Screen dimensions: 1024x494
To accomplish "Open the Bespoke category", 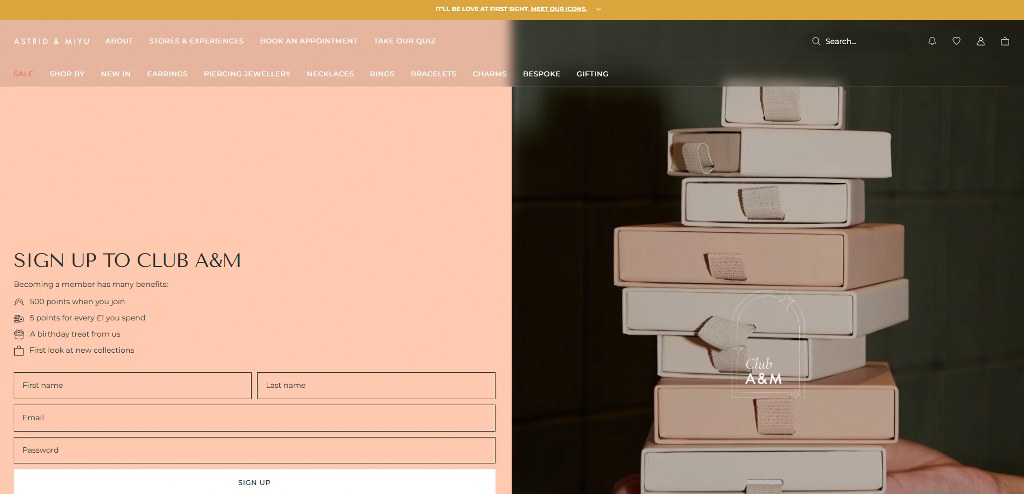I will (x=541, y=74).
